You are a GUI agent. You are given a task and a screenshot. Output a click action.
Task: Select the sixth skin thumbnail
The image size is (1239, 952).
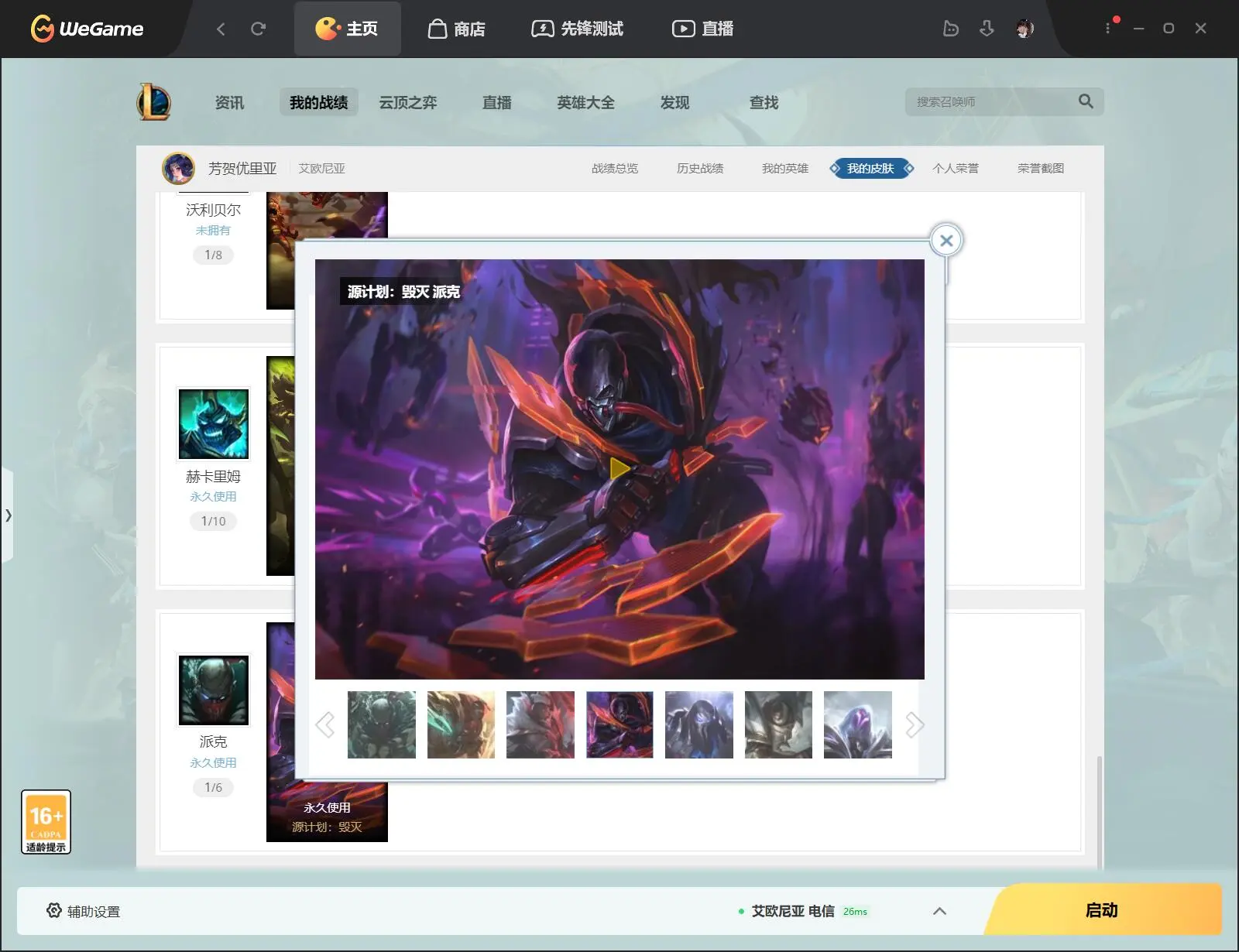[778, 724]
